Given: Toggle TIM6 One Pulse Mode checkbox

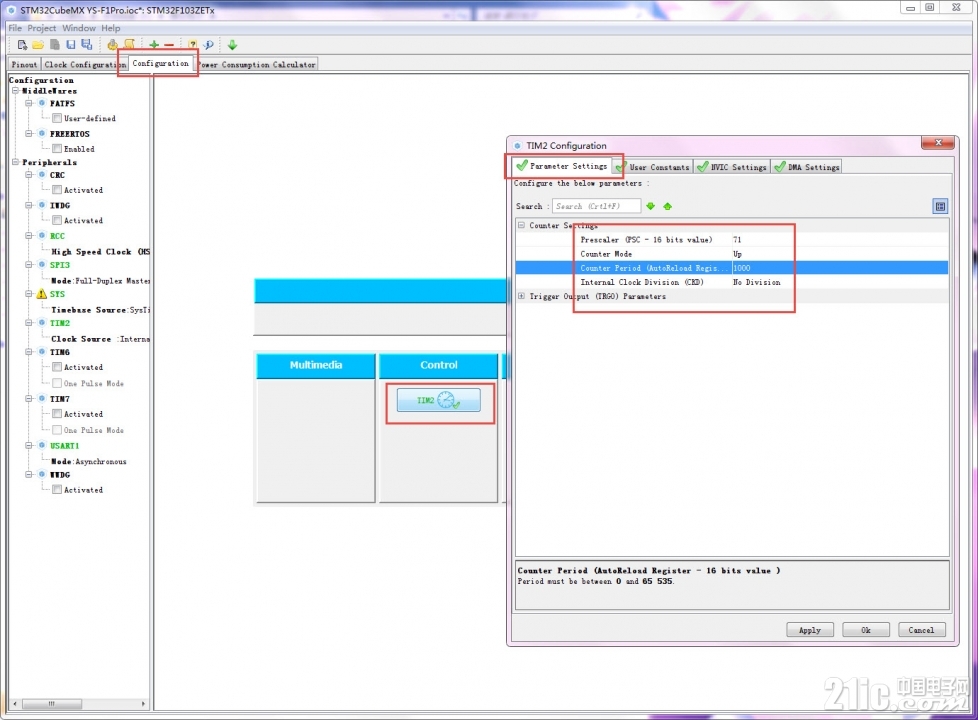Looking at the screenshot, I should point(57,383).
